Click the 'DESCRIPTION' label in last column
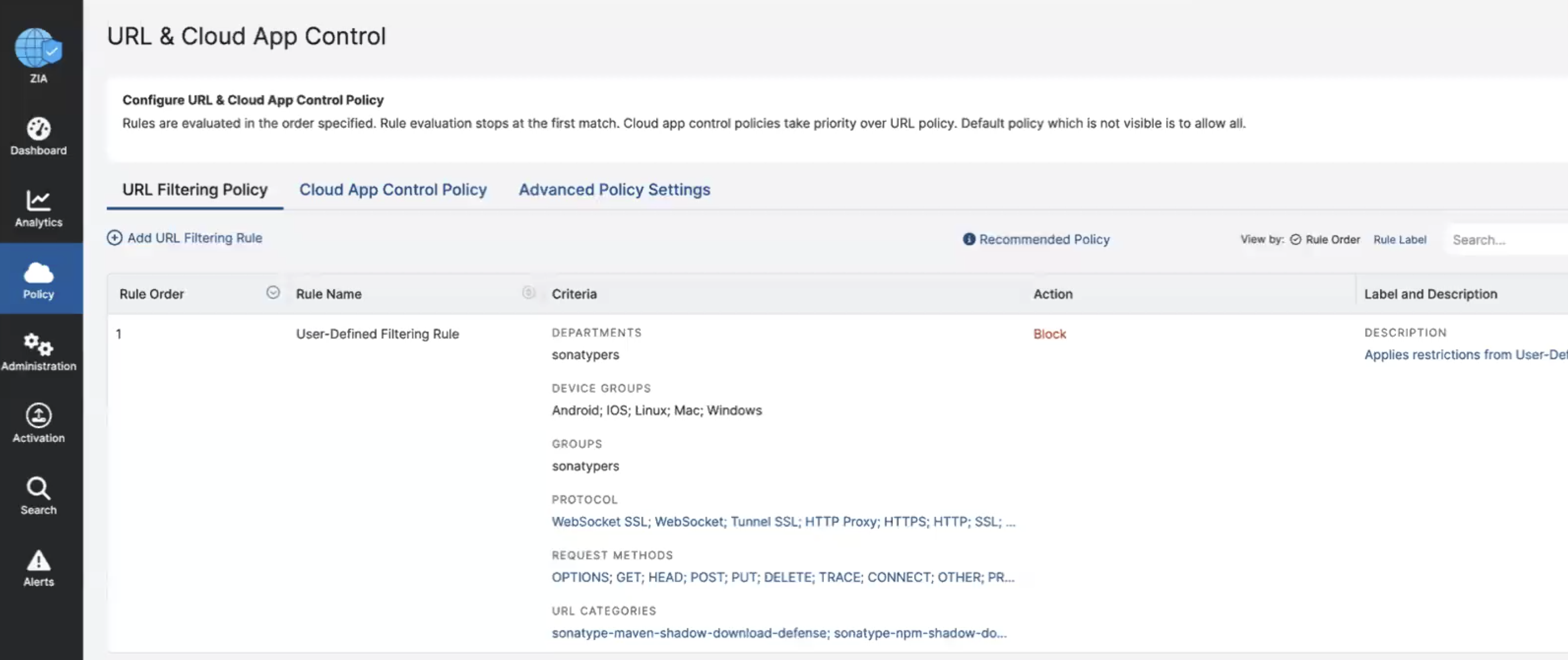 1406,332
